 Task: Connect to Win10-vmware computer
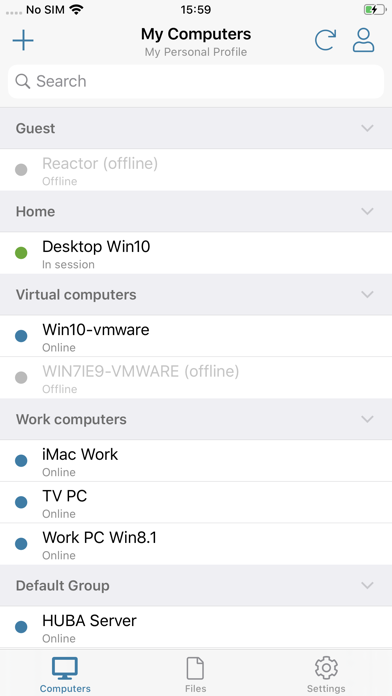pos(196,336)
